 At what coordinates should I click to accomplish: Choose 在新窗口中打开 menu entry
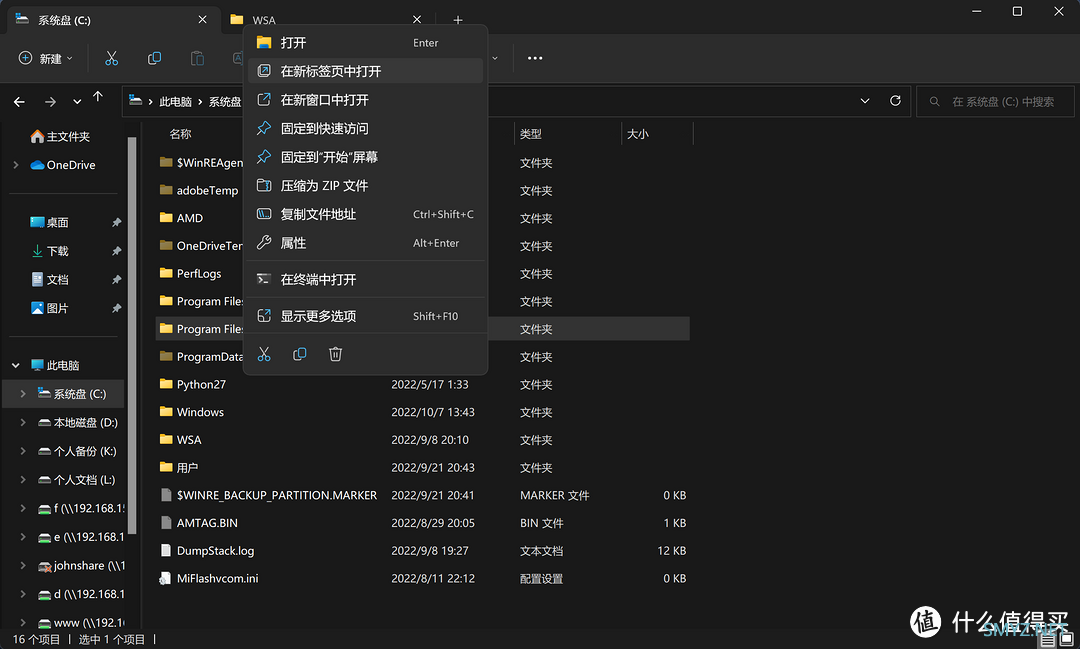tap(365, 100)
